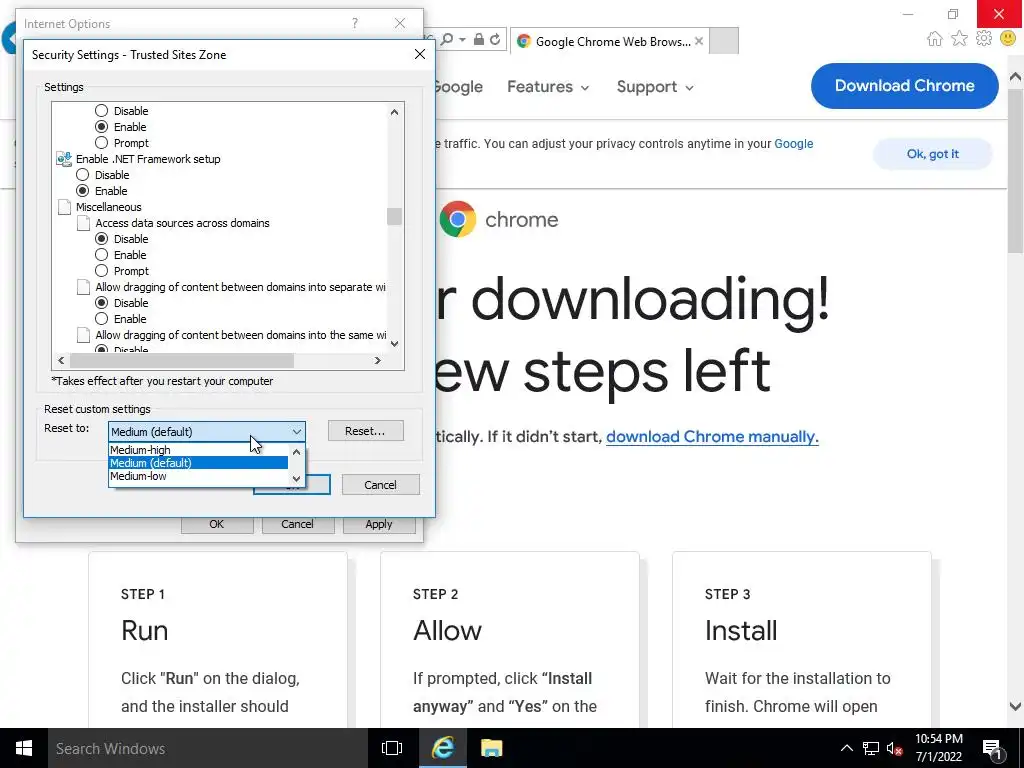Click the Reset... button
The width and height of the screenshot is (1024, 768).
(x=365, y=431)
